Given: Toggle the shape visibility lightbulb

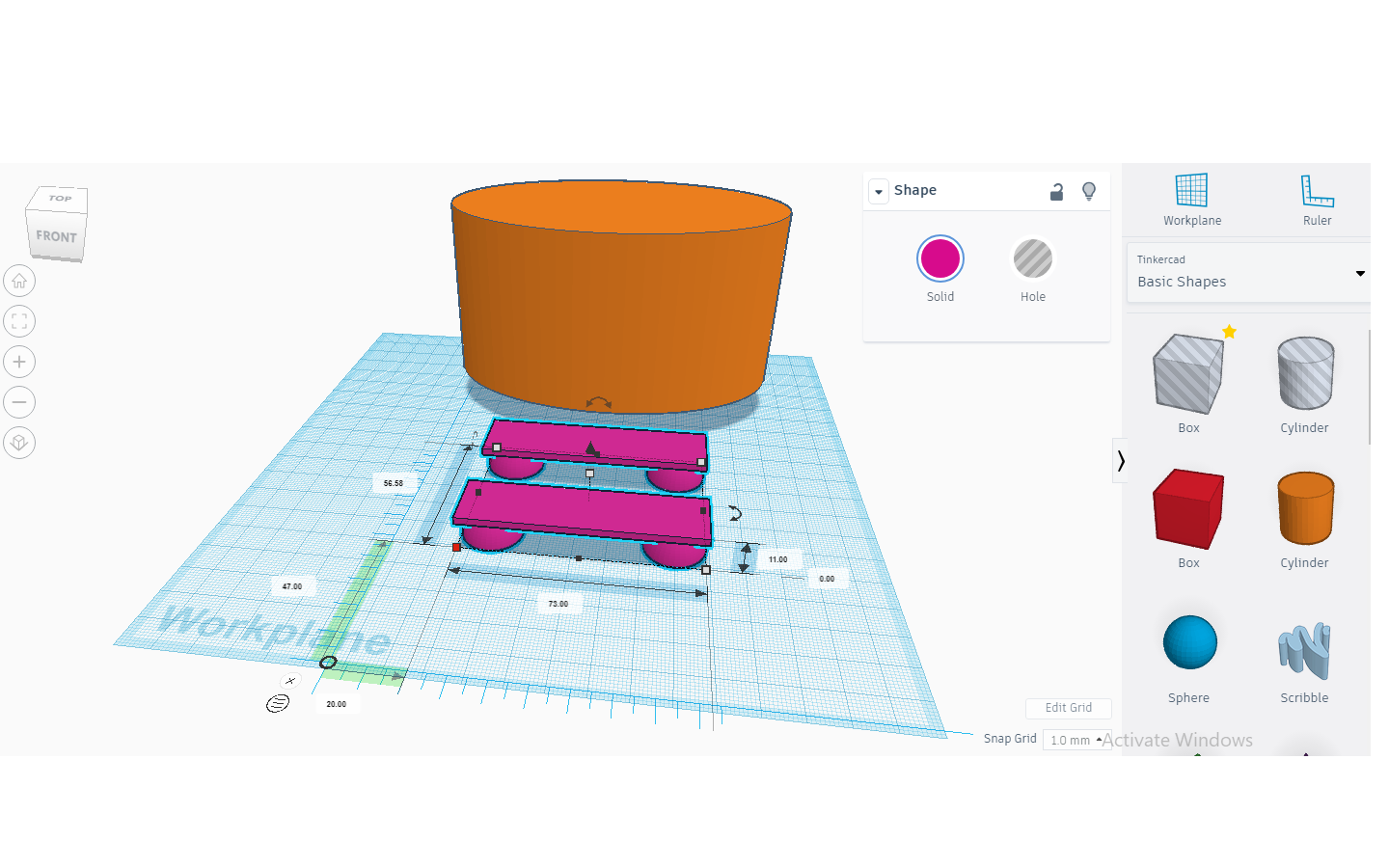Looking at the screenshot, I should (1089, 192).
